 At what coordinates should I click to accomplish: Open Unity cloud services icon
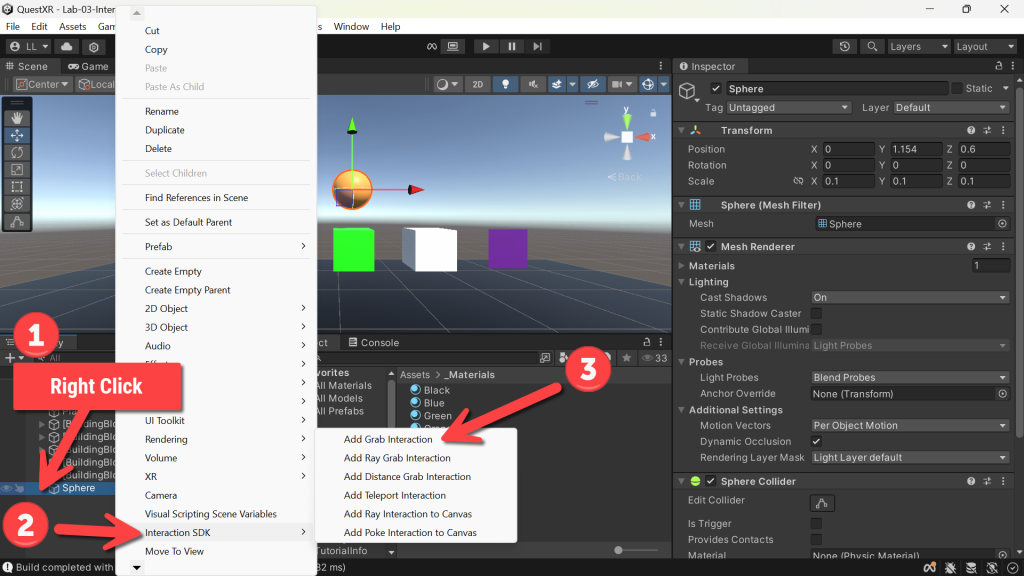(67, 46)
